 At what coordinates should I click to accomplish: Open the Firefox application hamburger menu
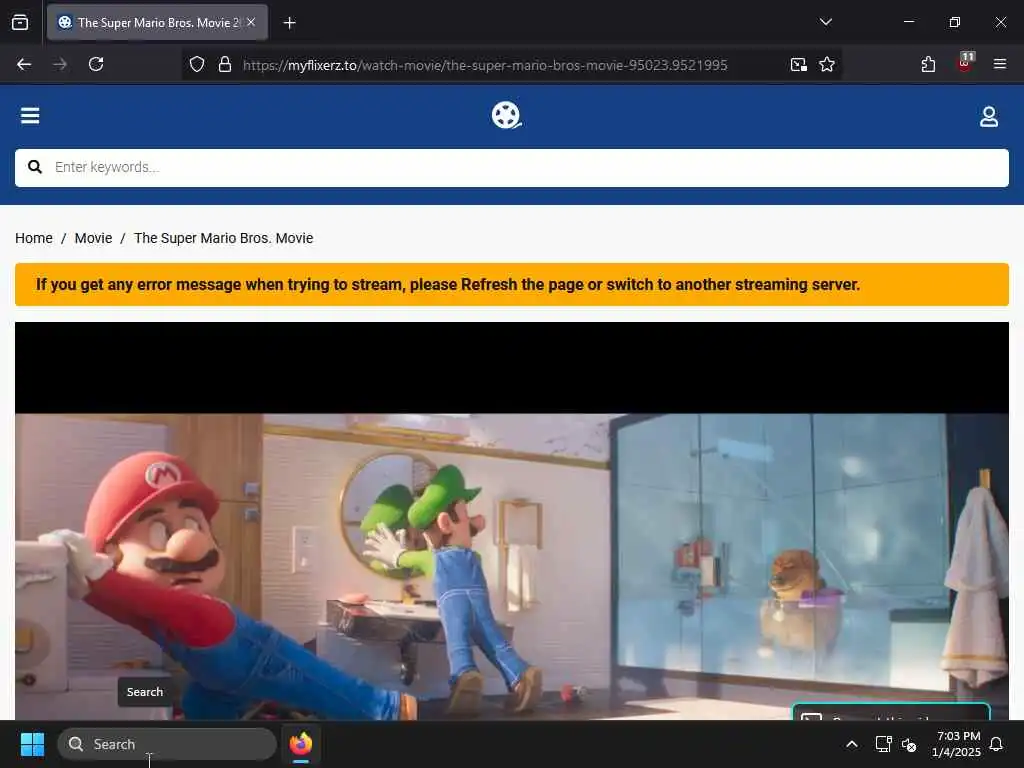pyautogui.click(x=999, y=64)
